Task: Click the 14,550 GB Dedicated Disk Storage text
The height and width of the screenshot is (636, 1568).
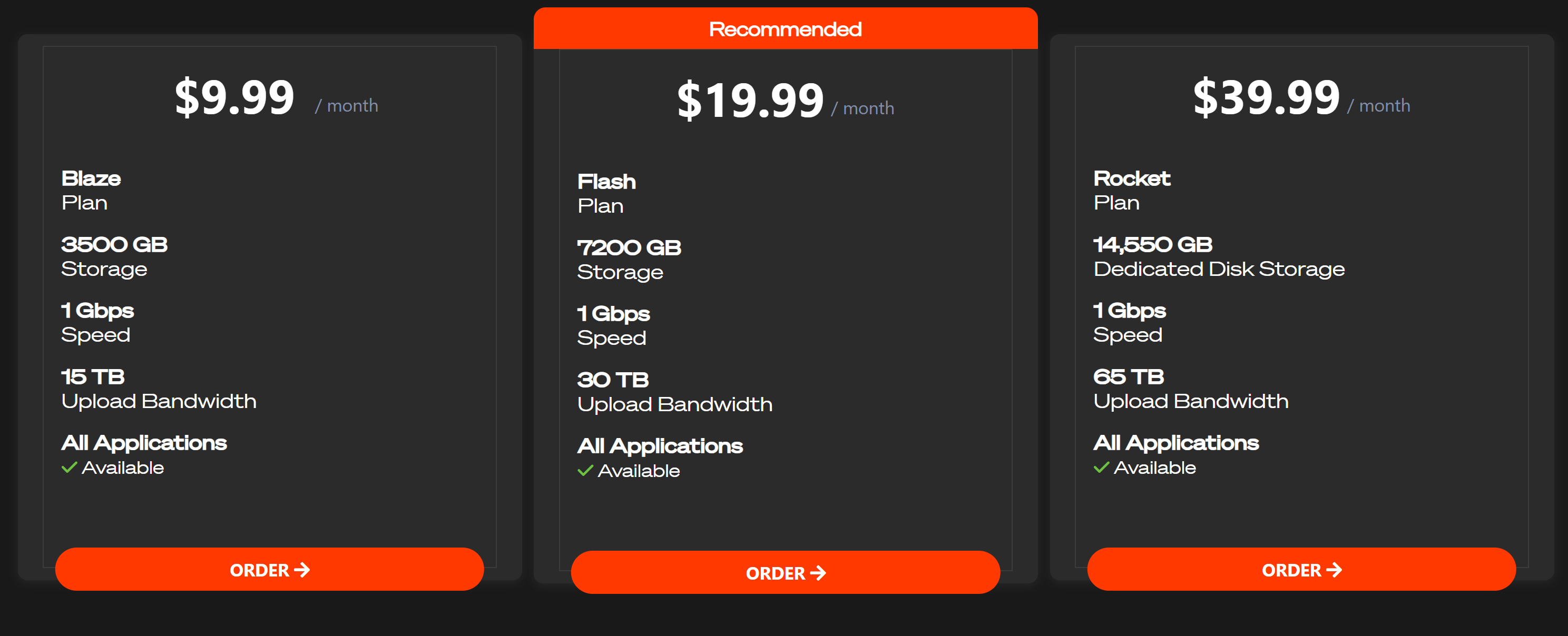Action: tap(1219, 256)
